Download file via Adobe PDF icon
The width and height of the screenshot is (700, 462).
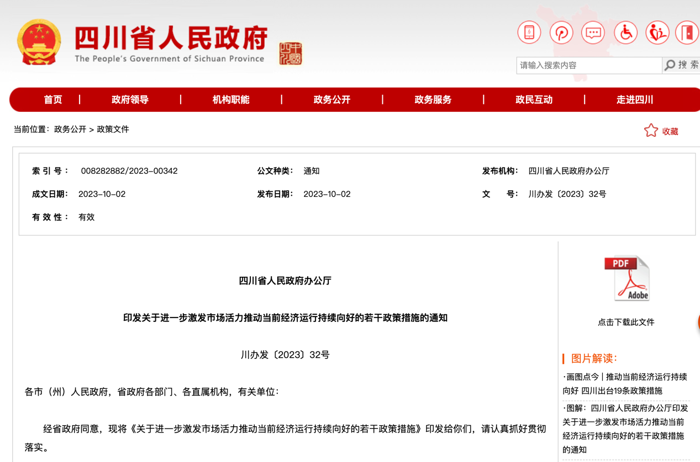tap(626, 279)
